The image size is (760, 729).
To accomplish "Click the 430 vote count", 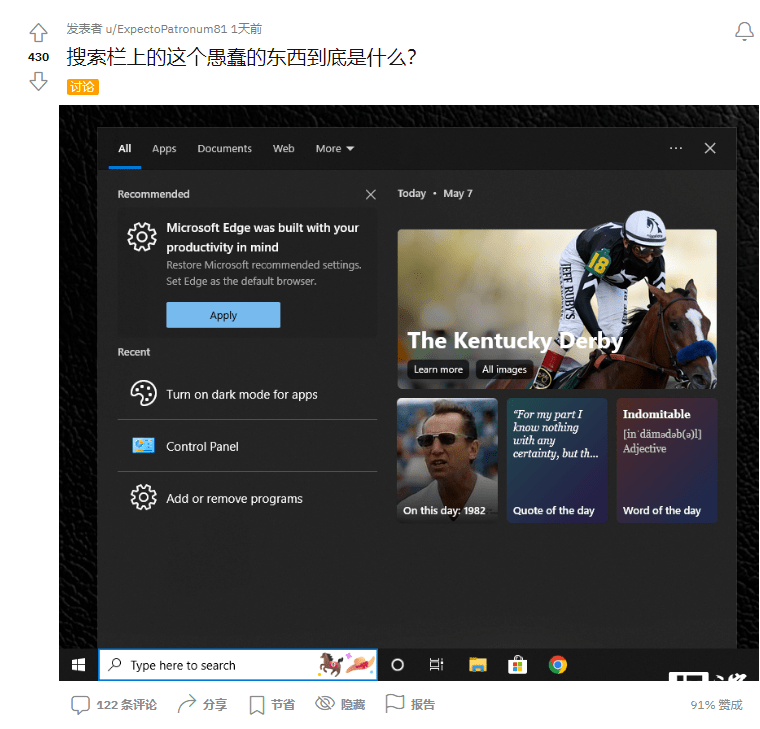I will [38, 57].
